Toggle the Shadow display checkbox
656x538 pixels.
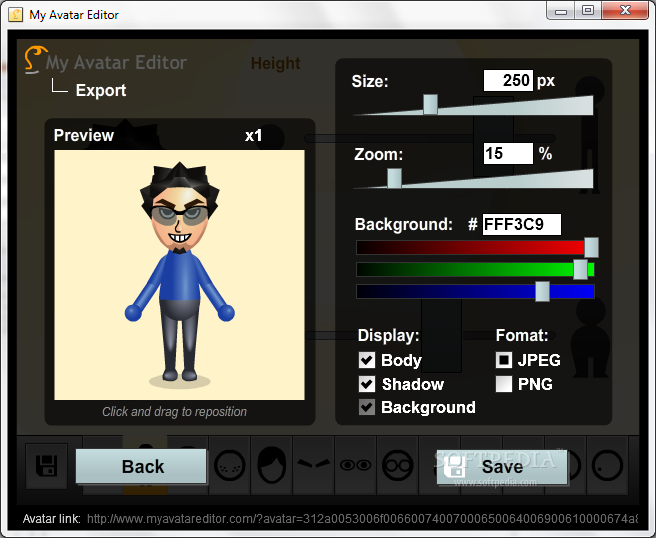tap(367, 384)
